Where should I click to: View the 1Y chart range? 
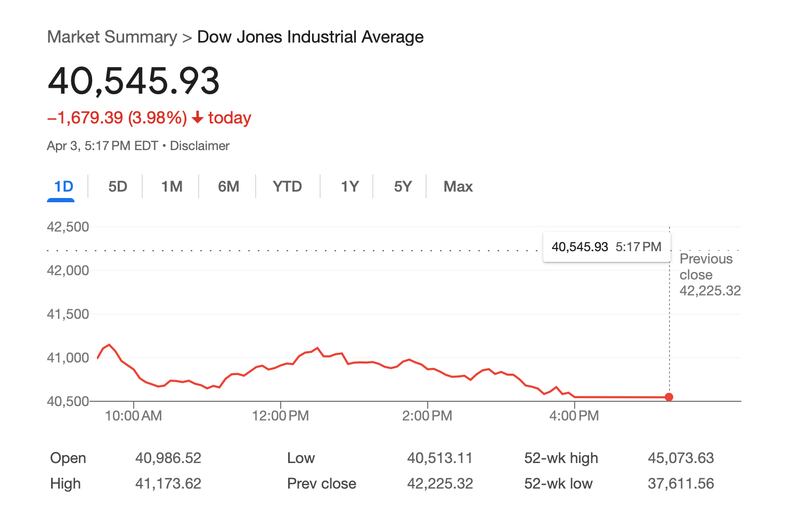(349, 186)
